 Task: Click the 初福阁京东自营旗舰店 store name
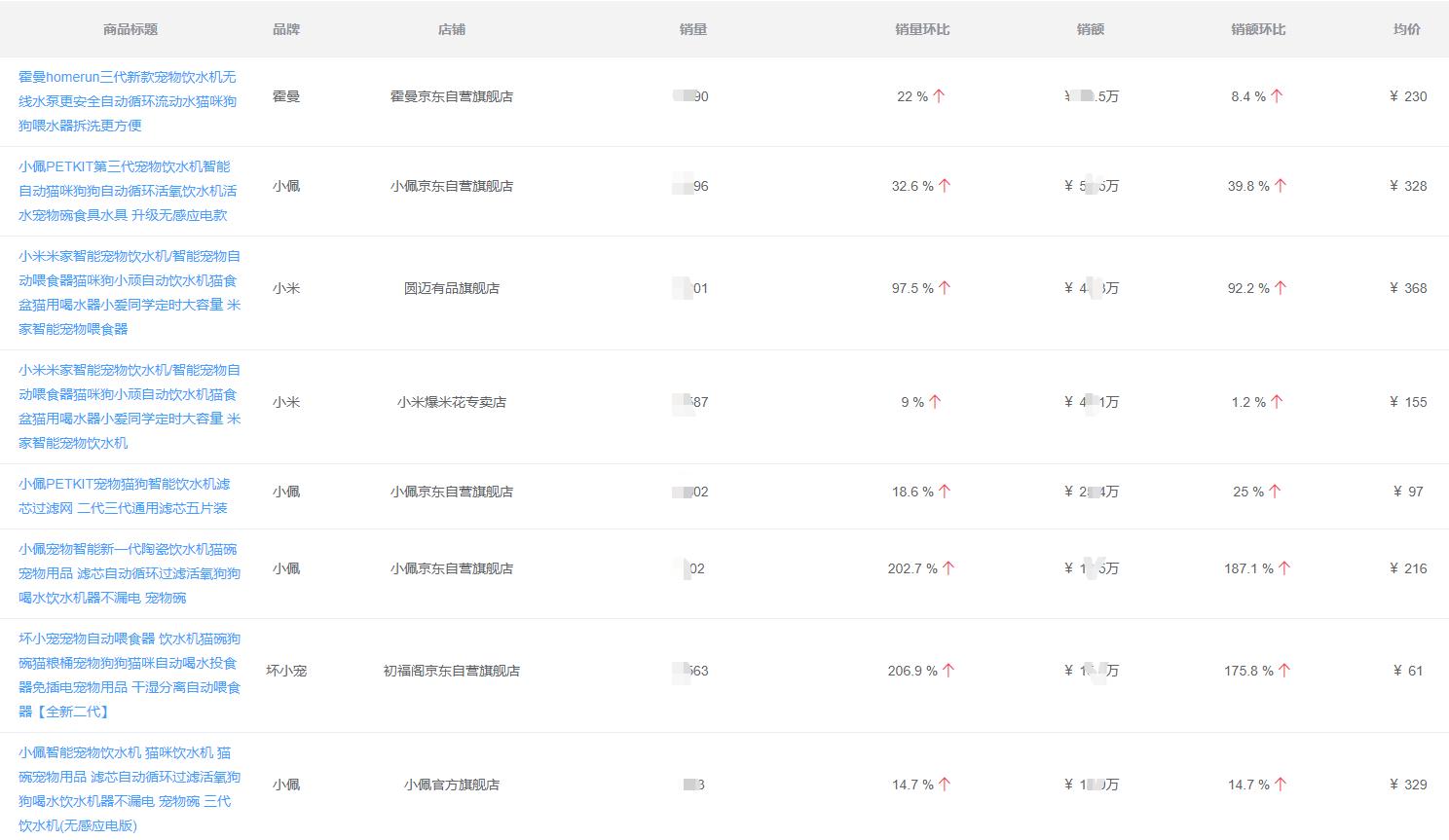click(x=452, y=671)
